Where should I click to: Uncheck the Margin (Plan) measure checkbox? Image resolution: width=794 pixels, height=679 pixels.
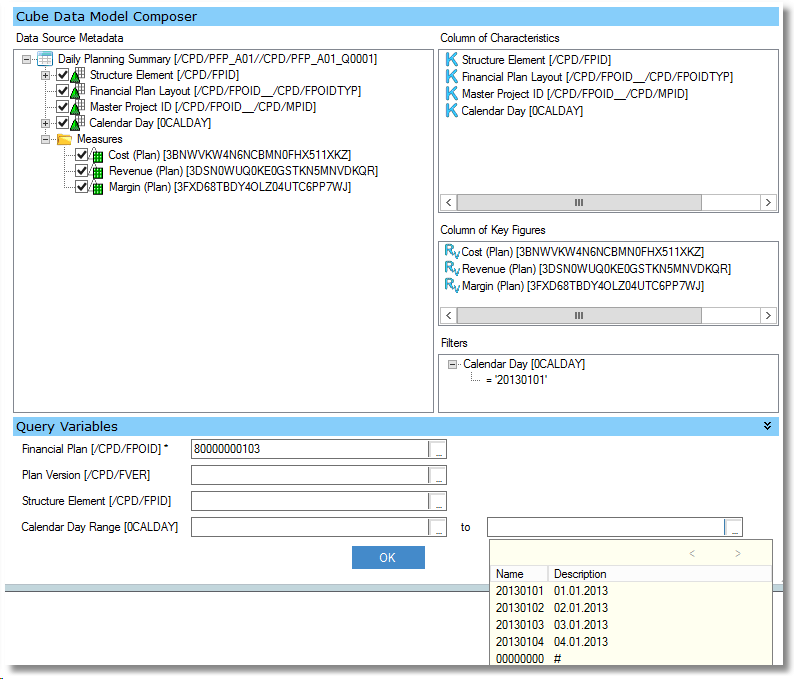(81, 187)
